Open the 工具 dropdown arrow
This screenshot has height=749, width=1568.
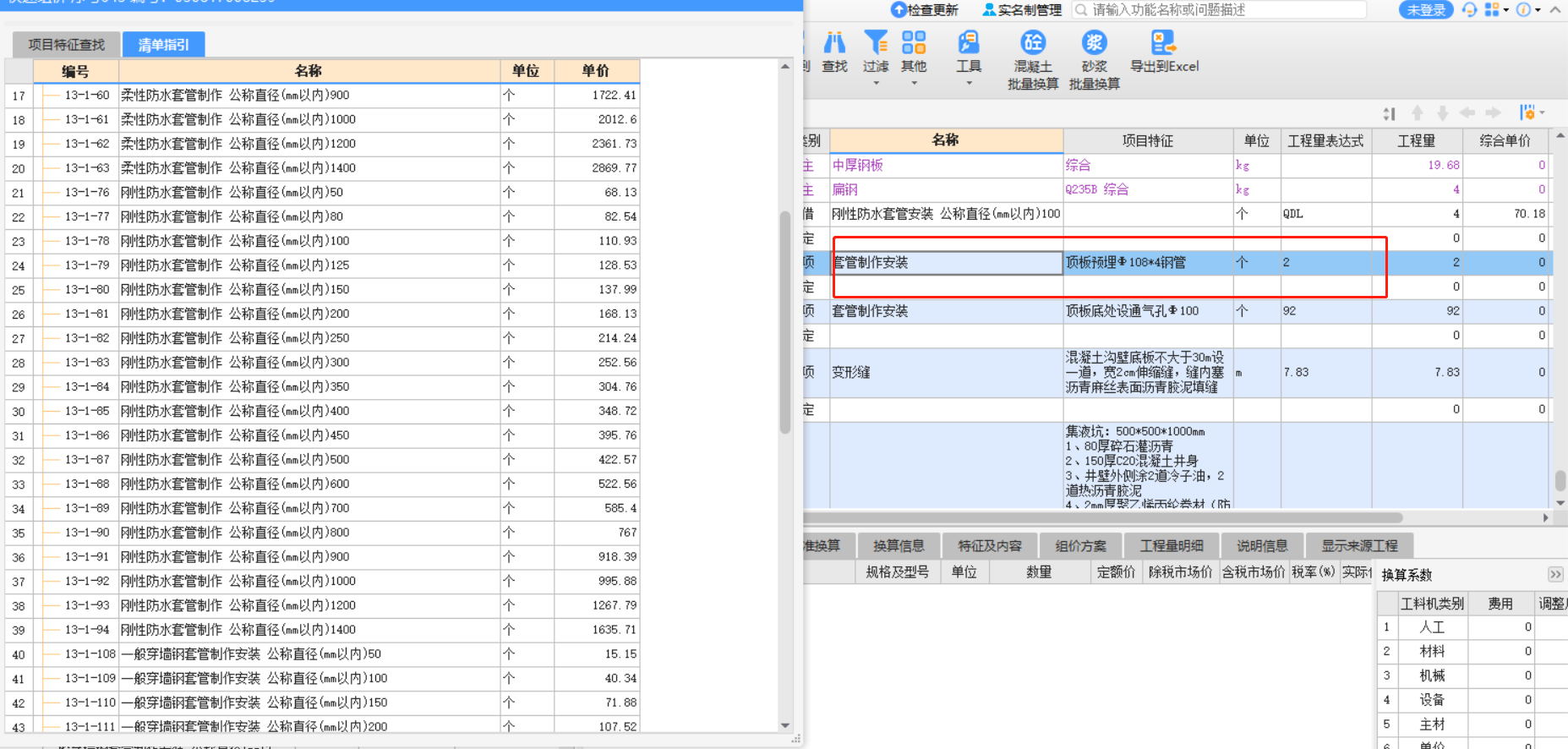click(x=969, y=83)
